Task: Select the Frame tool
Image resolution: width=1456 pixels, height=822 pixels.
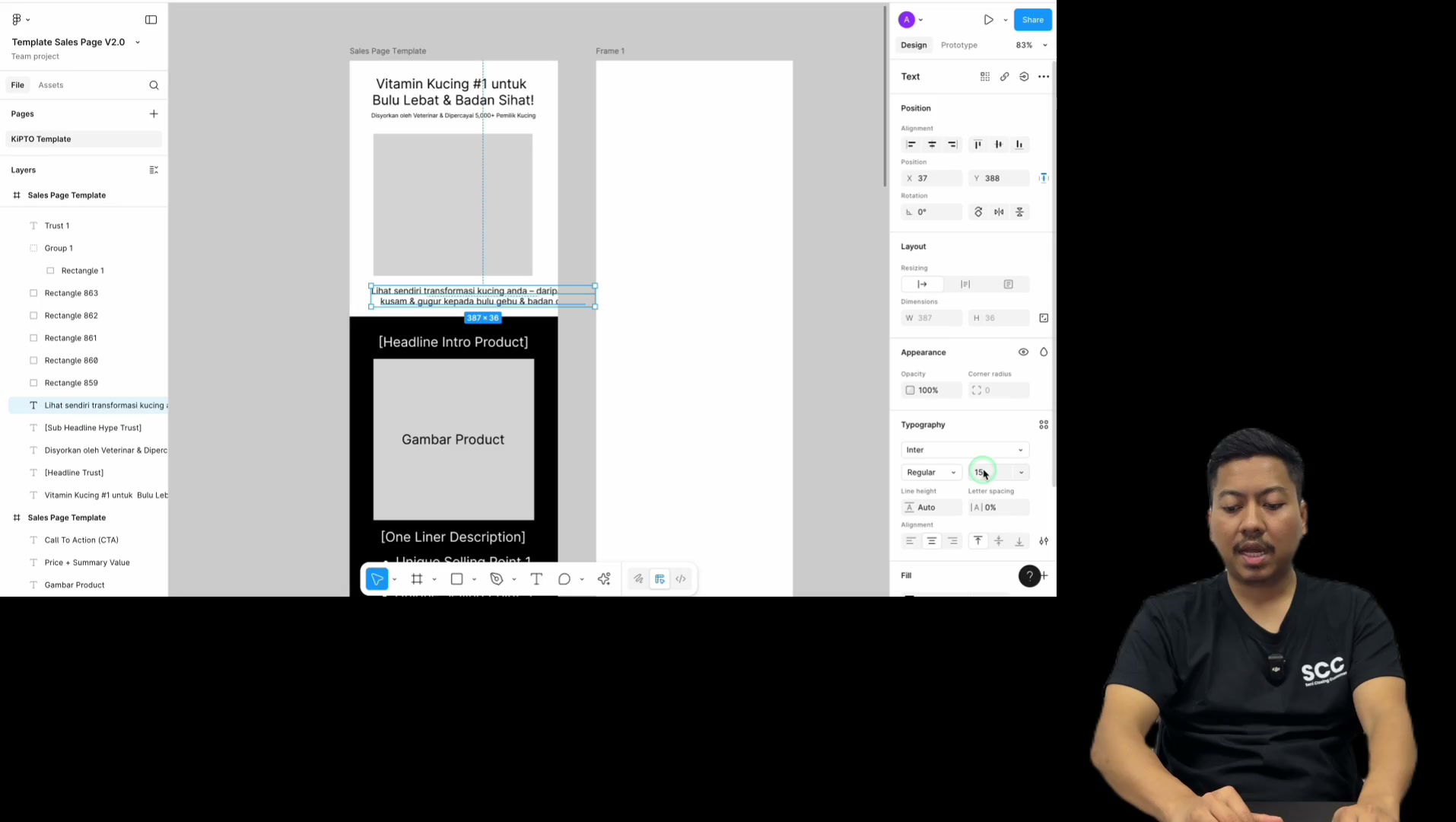Action: [417, 579]
